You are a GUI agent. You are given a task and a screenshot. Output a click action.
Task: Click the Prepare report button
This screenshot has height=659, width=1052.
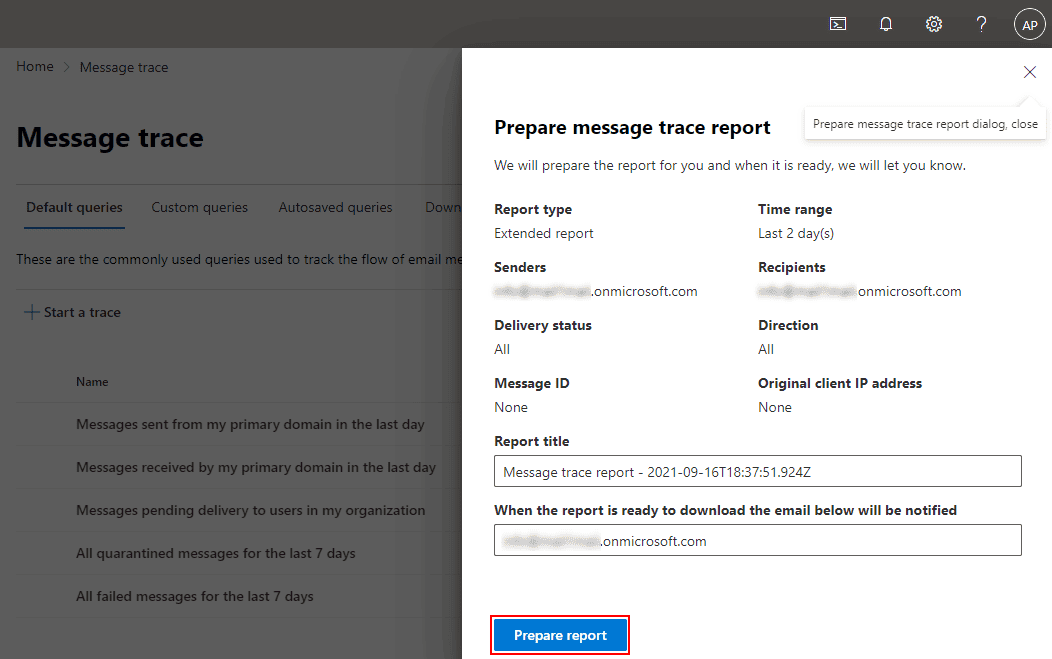[x=560, y=635]
